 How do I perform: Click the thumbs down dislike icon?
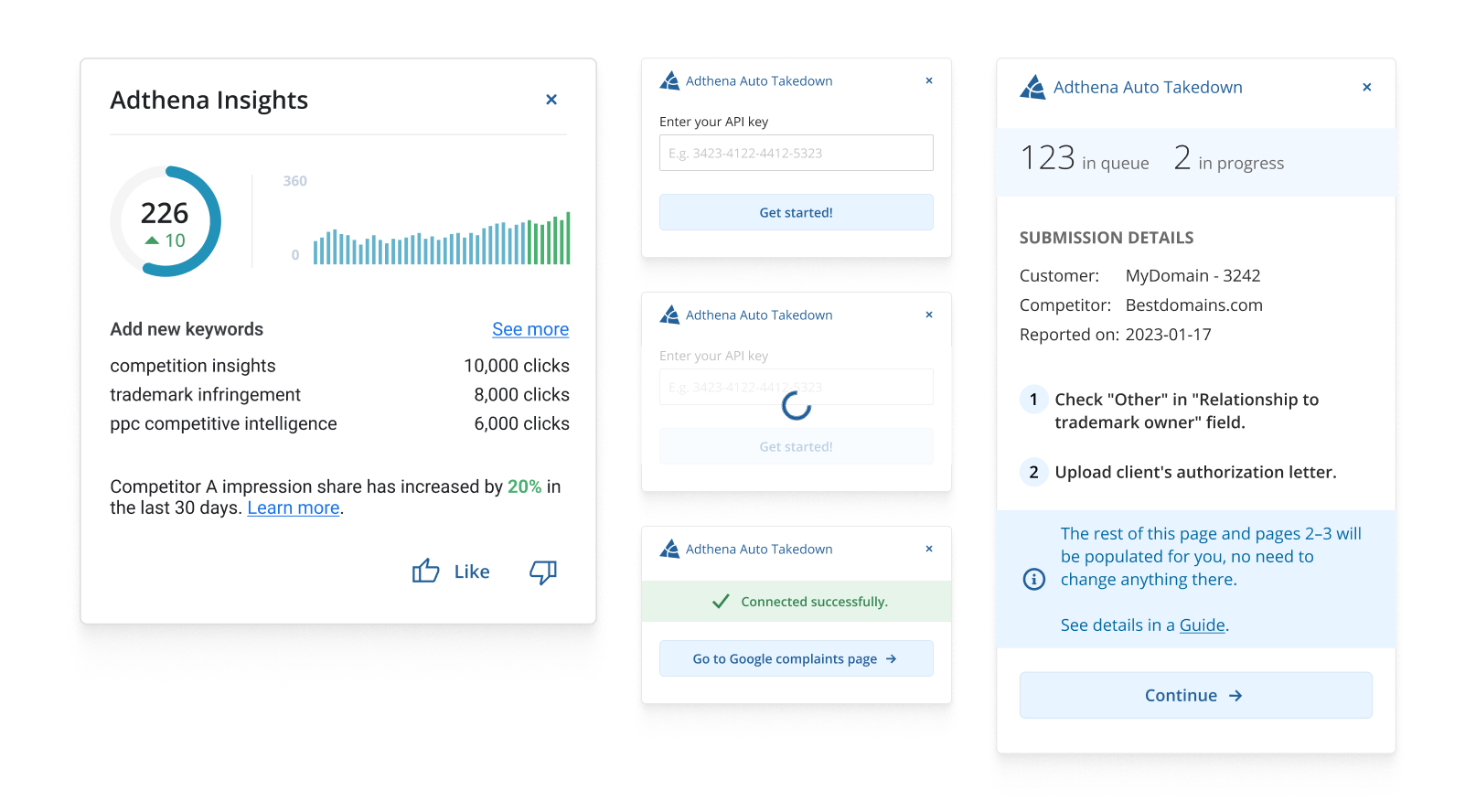543,572
